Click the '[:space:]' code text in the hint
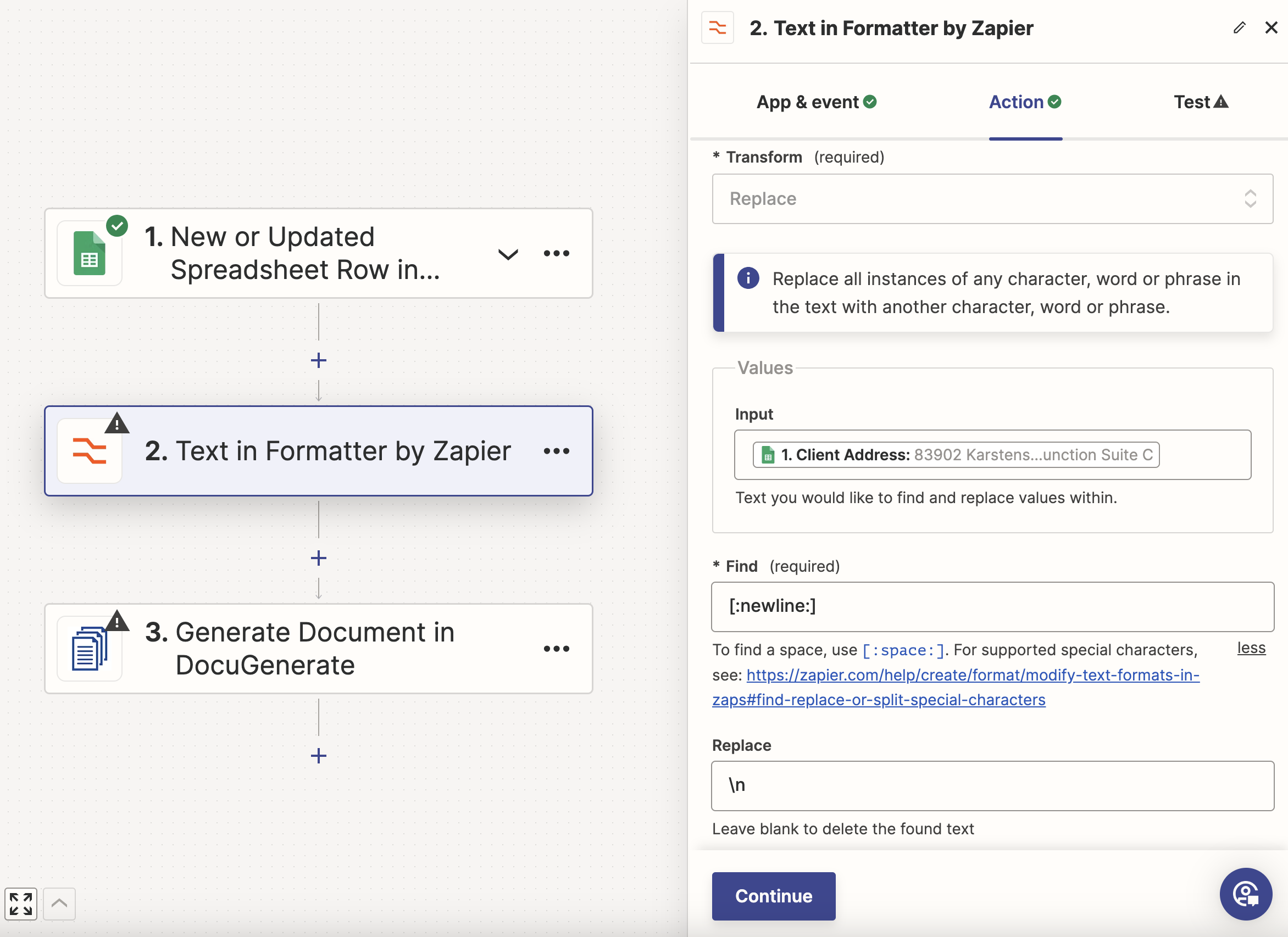Viewport: 1288px width, 937px height. tap(902, 650)
